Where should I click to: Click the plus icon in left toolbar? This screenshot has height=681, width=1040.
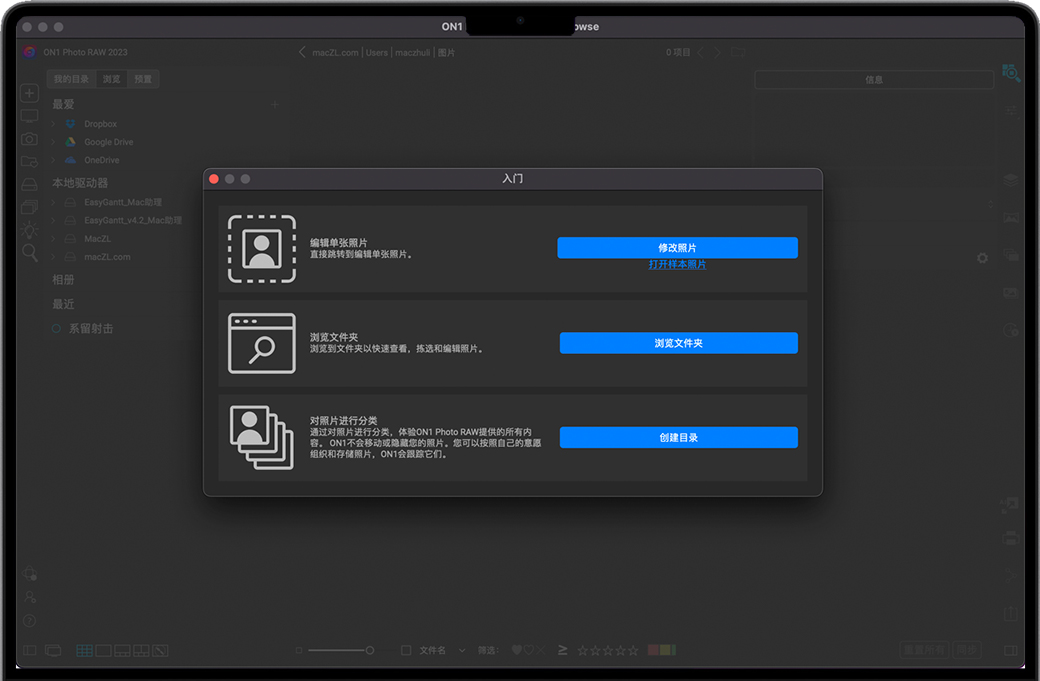[30, 93]
